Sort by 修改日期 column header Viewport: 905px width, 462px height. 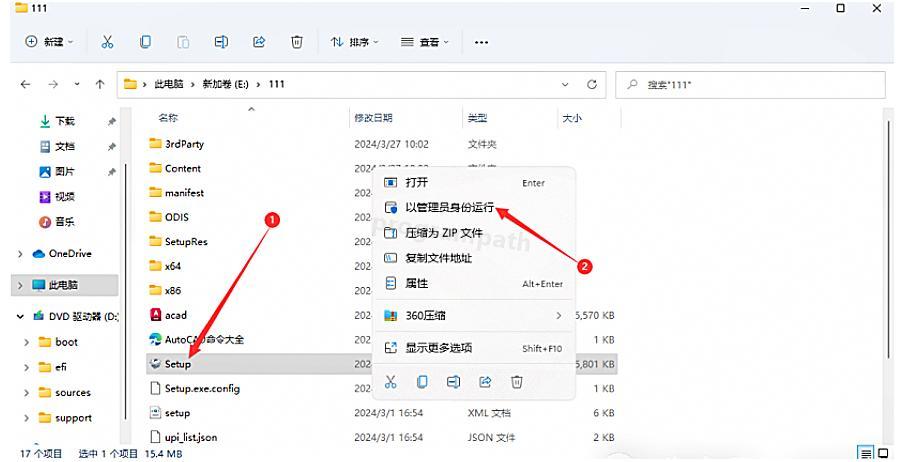(x=373, y=118)
